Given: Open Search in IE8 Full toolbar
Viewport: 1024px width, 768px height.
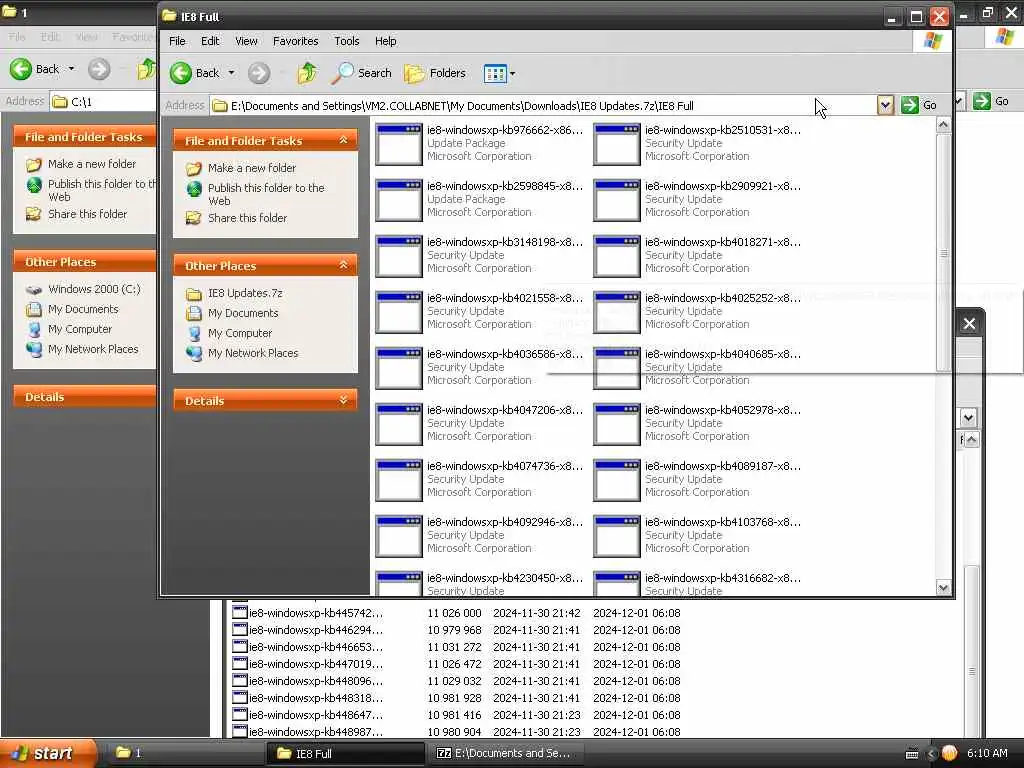Looking at the screenshot, I should 361,73.
